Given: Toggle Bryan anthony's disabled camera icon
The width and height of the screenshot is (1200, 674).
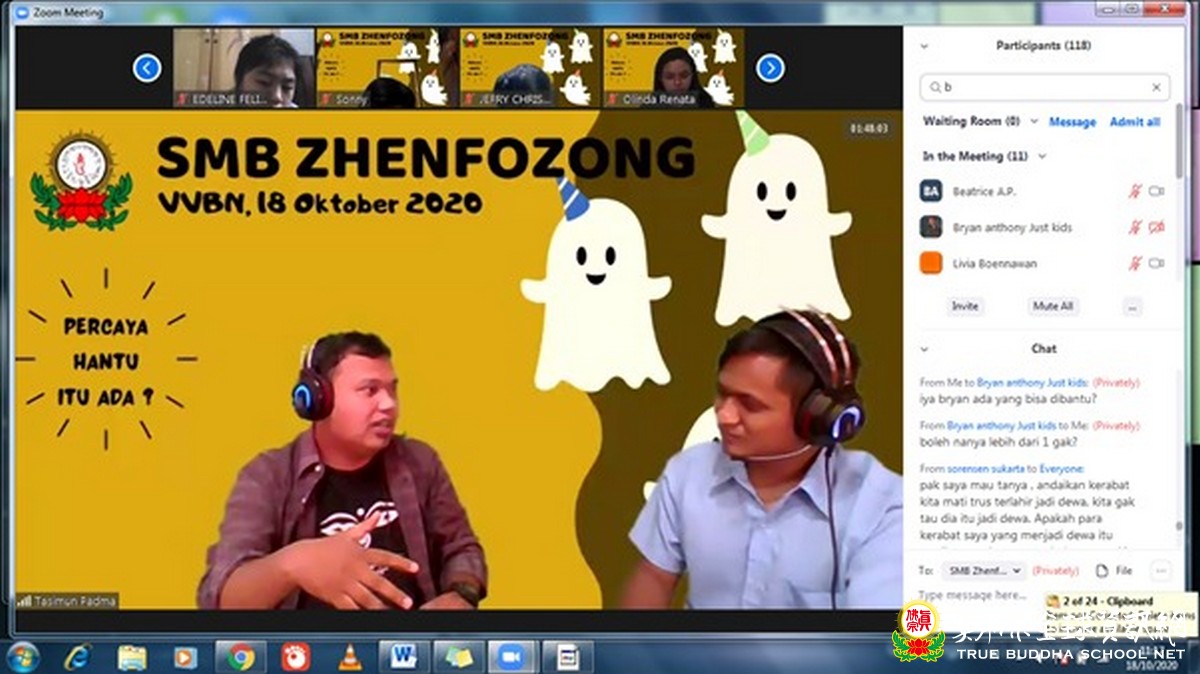Looking at the screenshot, I should coord(1156,227).
